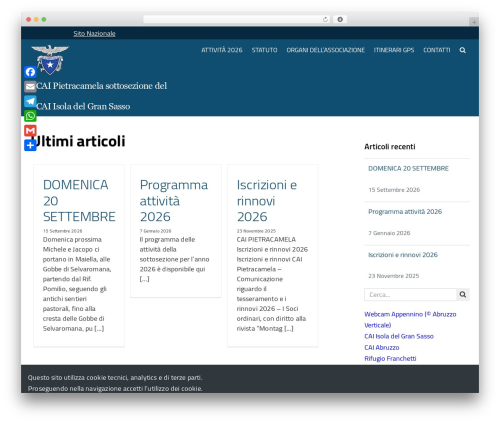Viewport: 500px width, 423px height.
Task: Share the page on Telegram
Action: (x=30, y=101)
